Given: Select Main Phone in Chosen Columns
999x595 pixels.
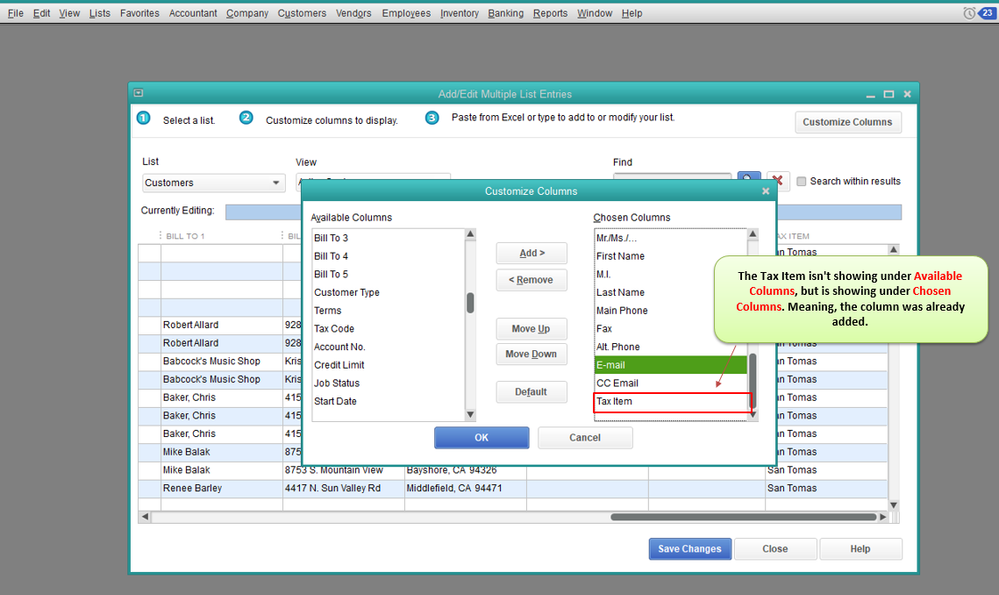Looking at the screenshot, I should tap(670, 310).
